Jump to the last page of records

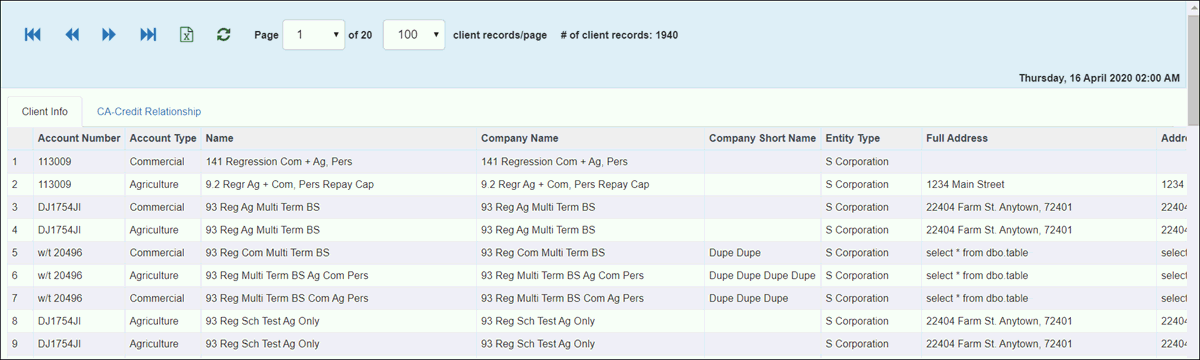[148, 35]
